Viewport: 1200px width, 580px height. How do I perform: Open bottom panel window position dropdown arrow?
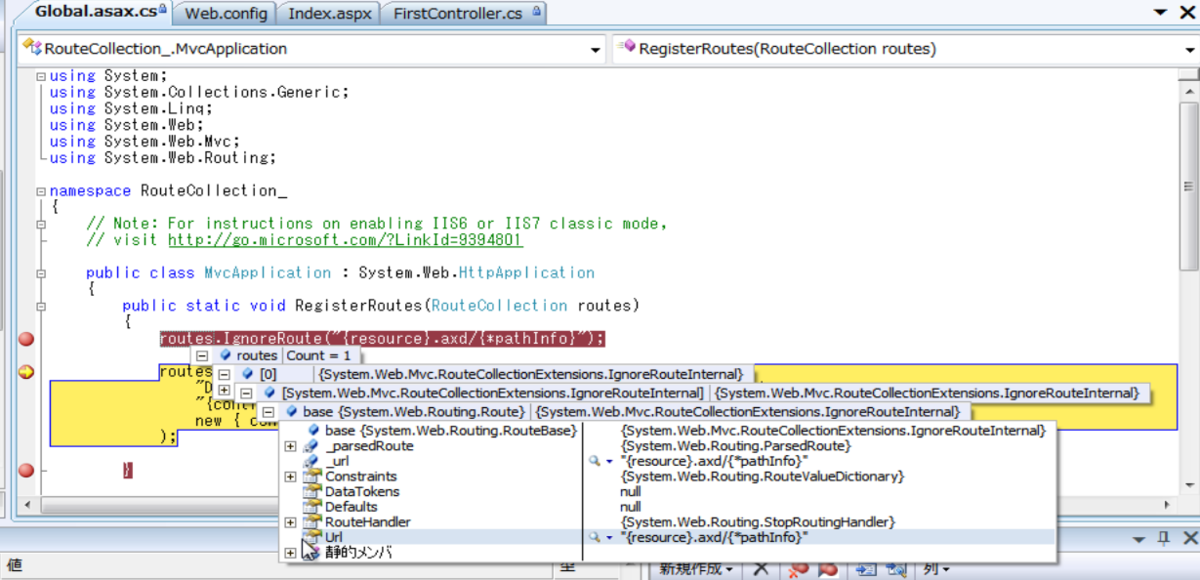pos(1140,538)
